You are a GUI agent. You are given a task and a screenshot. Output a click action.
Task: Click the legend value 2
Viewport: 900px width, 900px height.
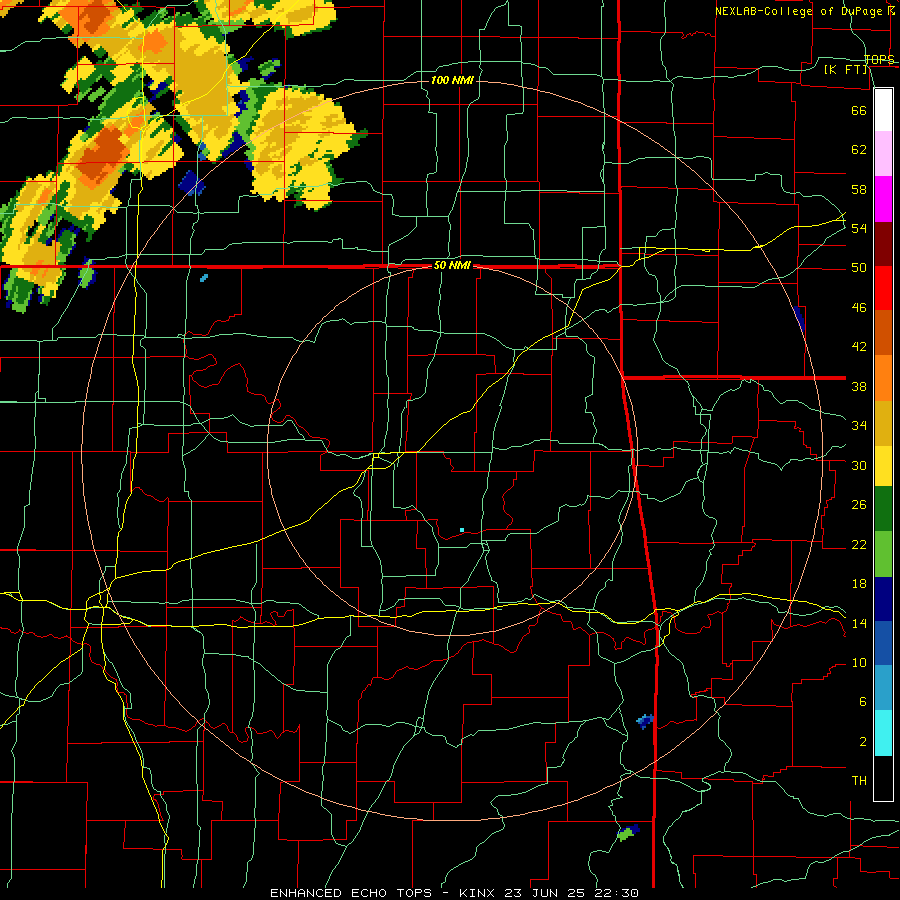pyautogui.click(x=862, y=742)
